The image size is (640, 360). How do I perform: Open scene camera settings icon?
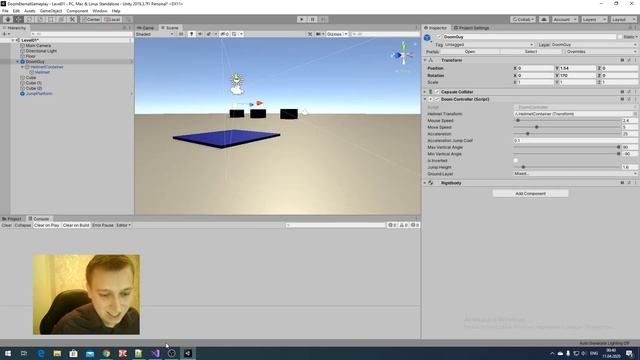click(319, 34)
